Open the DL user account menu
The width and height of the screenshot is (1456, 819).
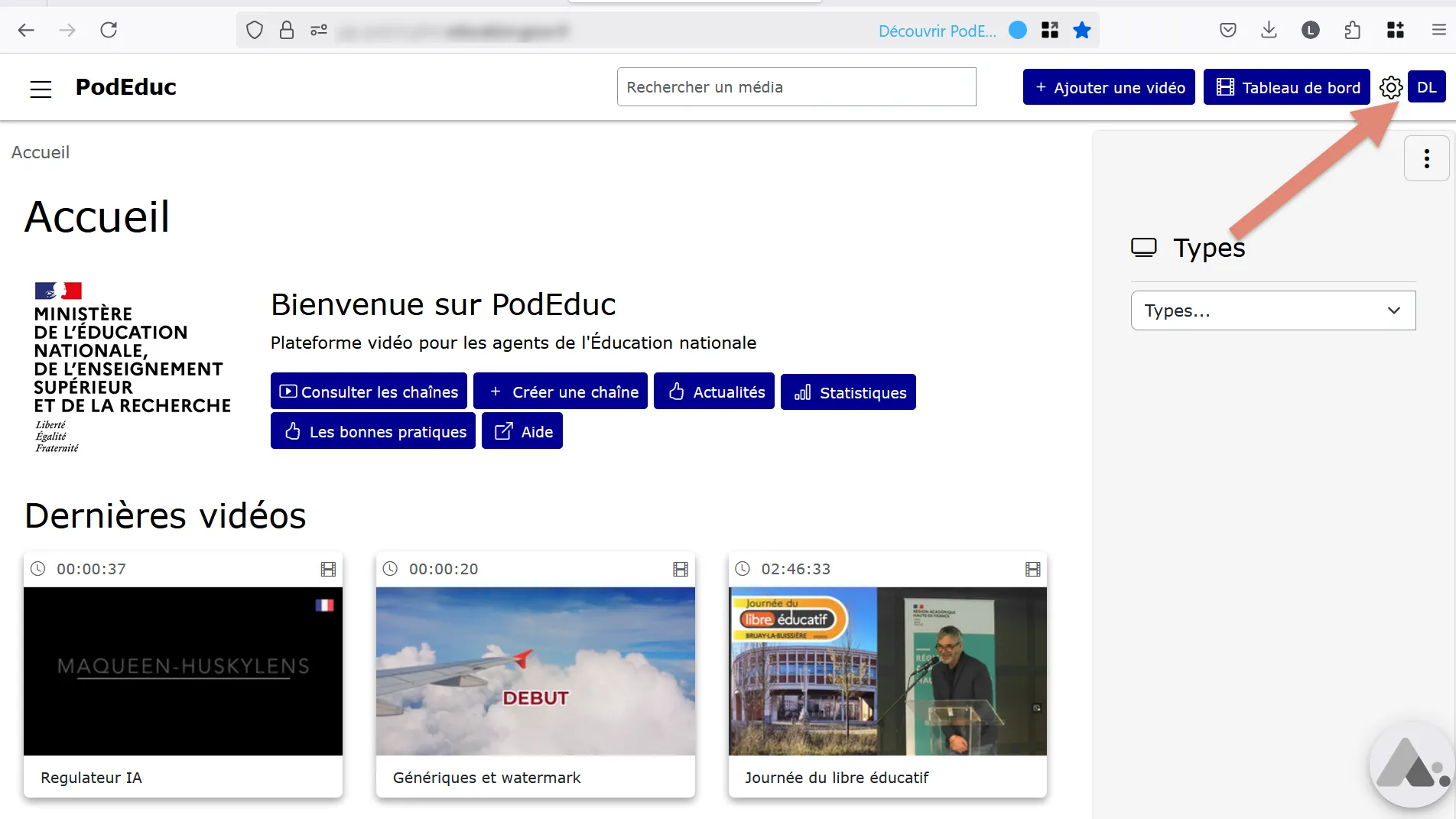[1427, 87]
